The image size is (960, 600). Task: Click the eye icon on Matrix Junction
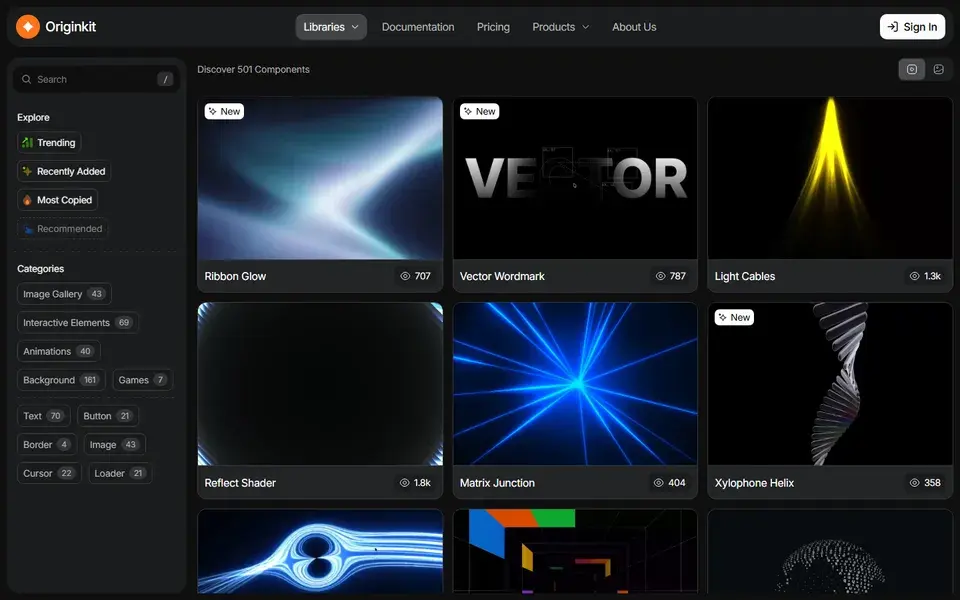coord(659,482)
